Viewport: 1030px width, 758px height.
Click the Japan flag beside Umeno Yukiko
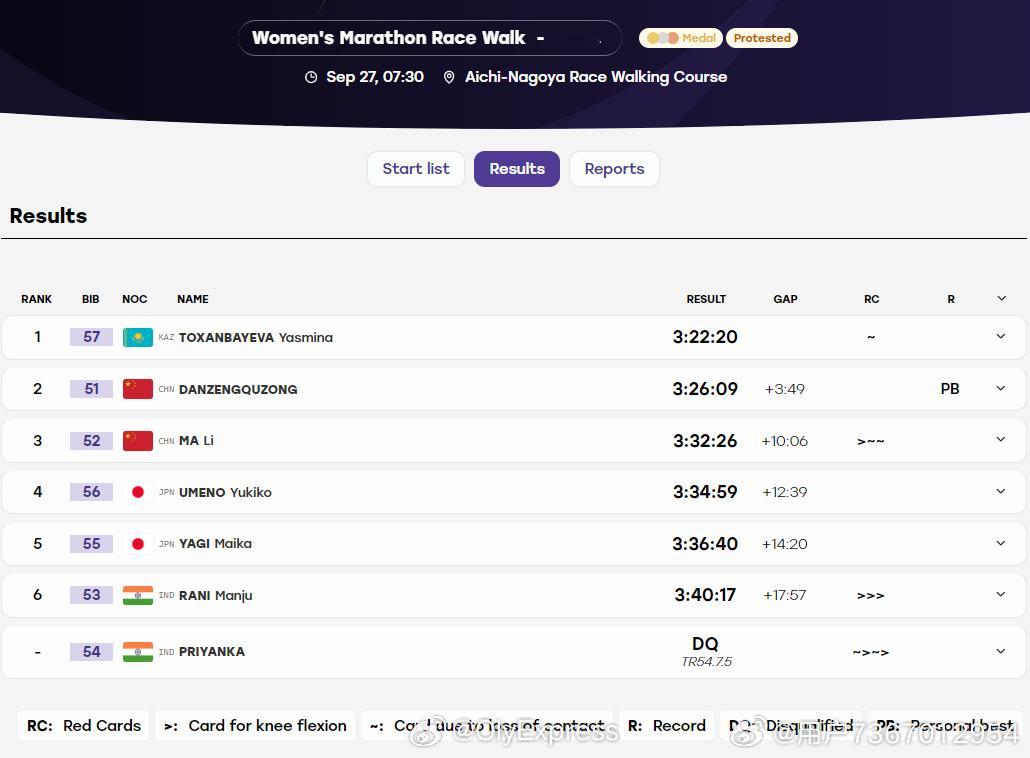(x=137, y=492)
